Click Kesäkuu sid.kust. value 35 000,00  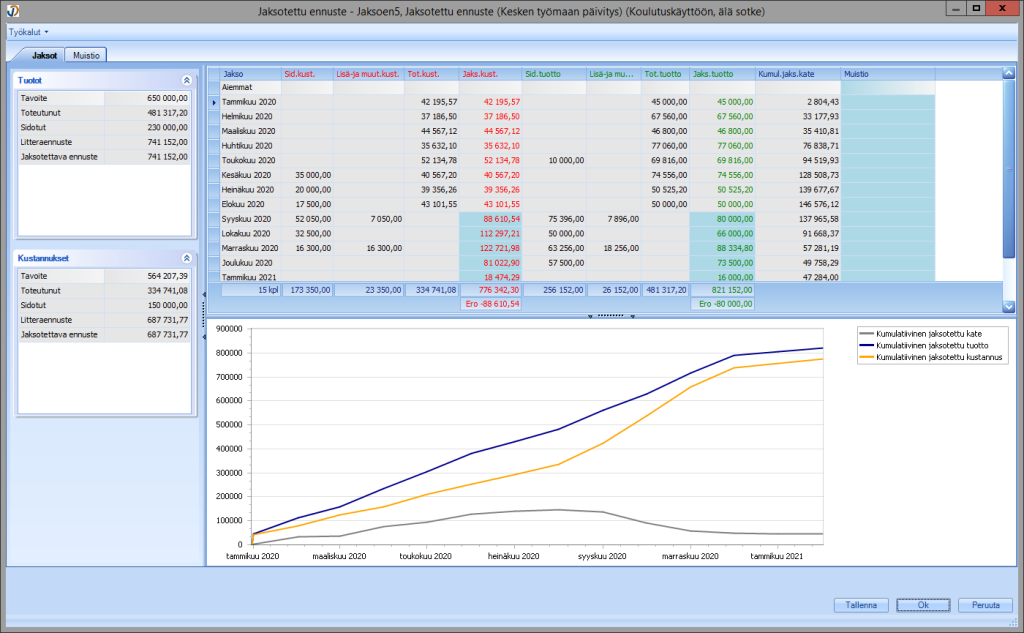[307, 175]
